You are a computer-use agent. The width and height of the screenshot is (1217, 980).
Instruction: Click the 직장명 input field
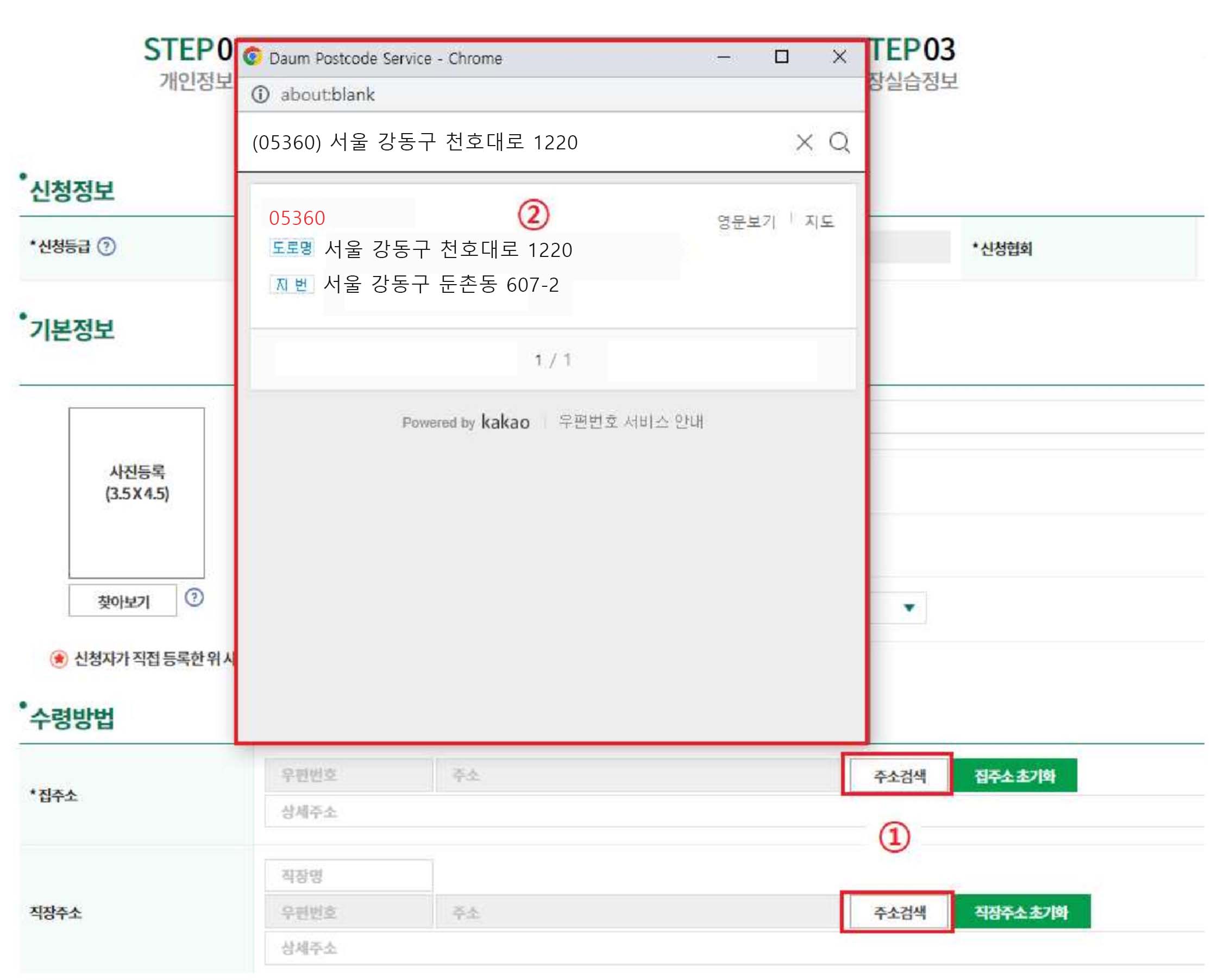pos(349,876)
